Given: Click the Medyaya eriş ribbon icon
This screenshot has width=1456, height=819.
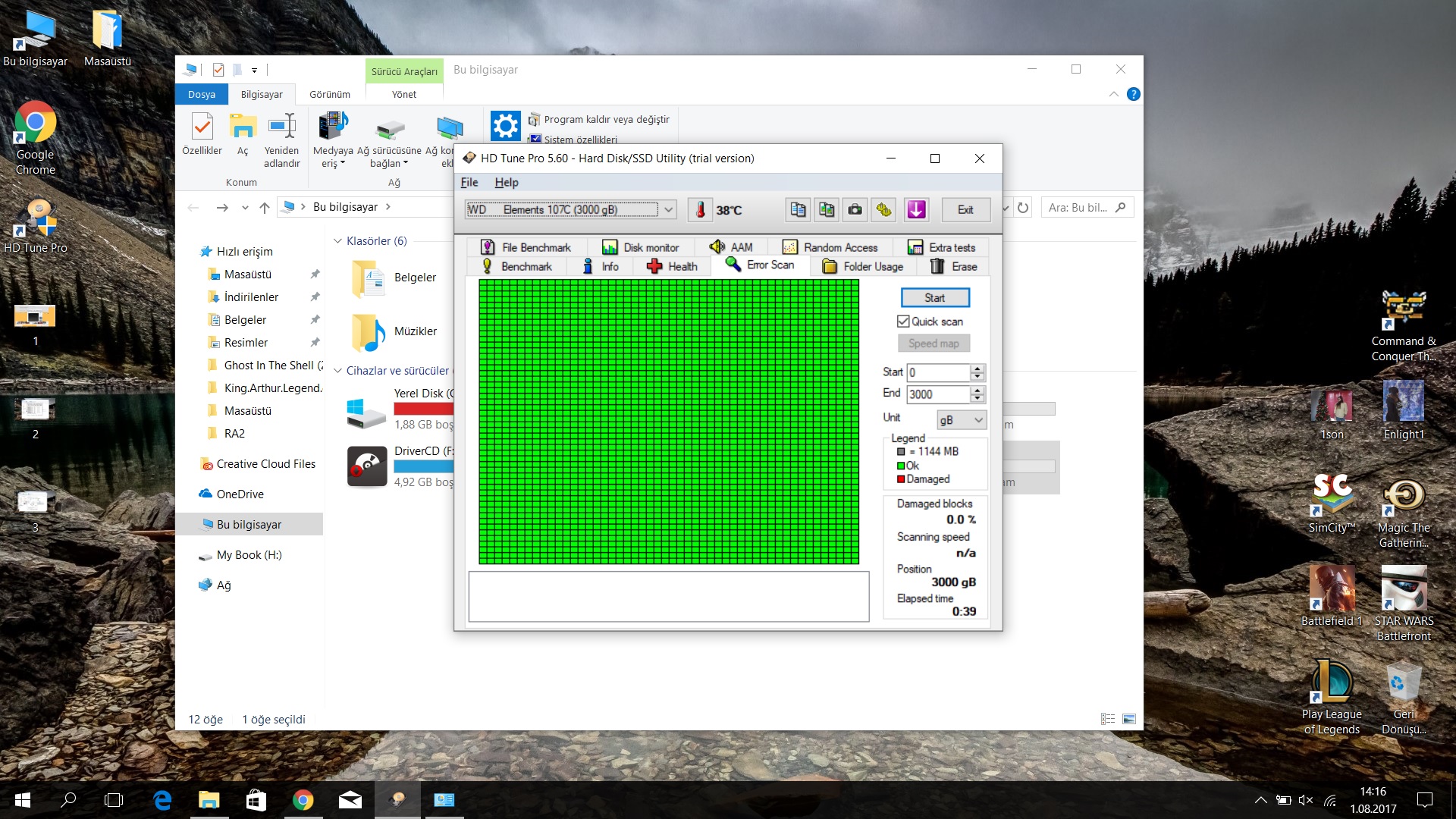Looking at the screenshot, I should click(x=333, y=140).
